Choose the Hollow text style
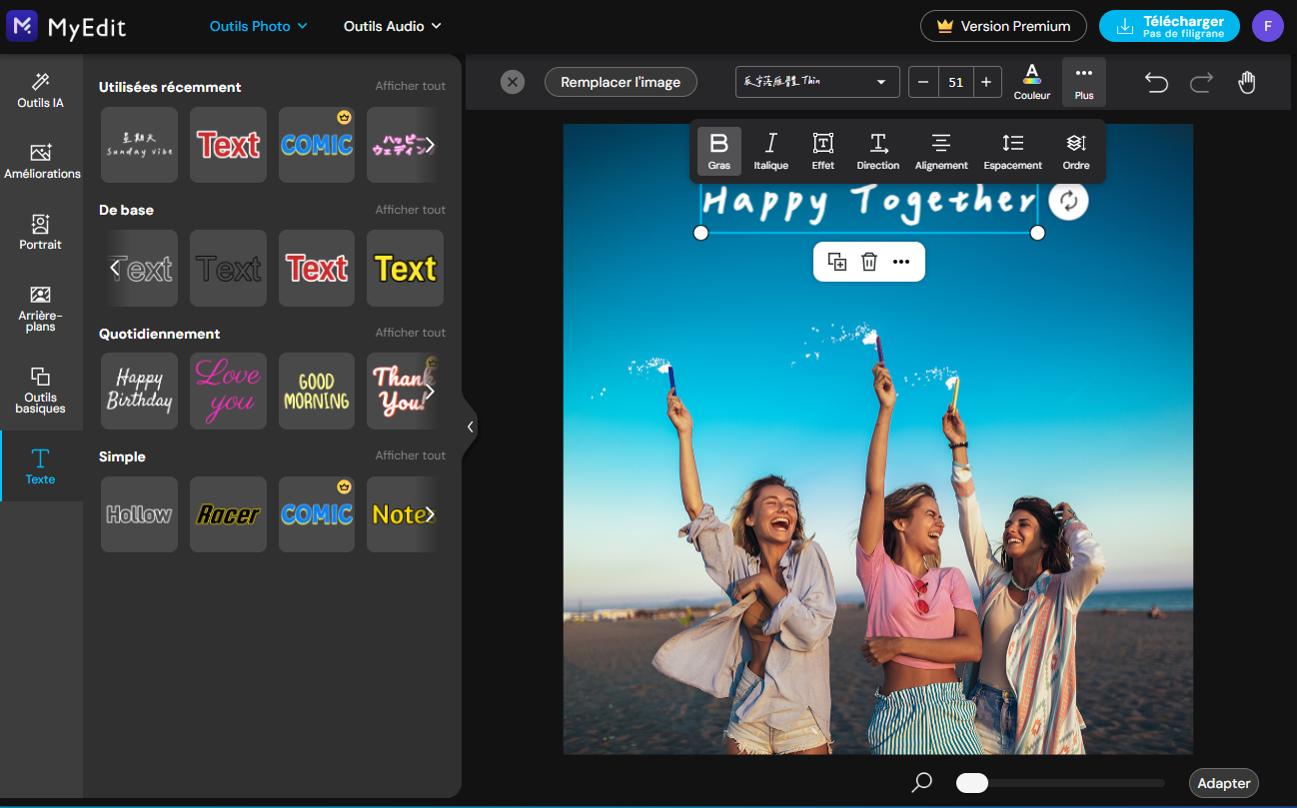Screen dimensions: 1297x808 pyautogui.click(x=140, y=514)
